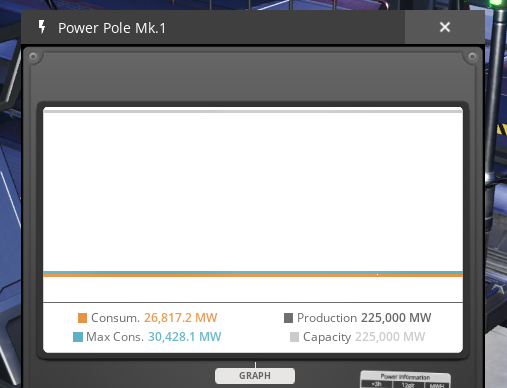Image resolution: width=507 pixels, height=388 pixels.
Task: Select the consumption value 26,817.2 MW
Action: coord(180,318)
